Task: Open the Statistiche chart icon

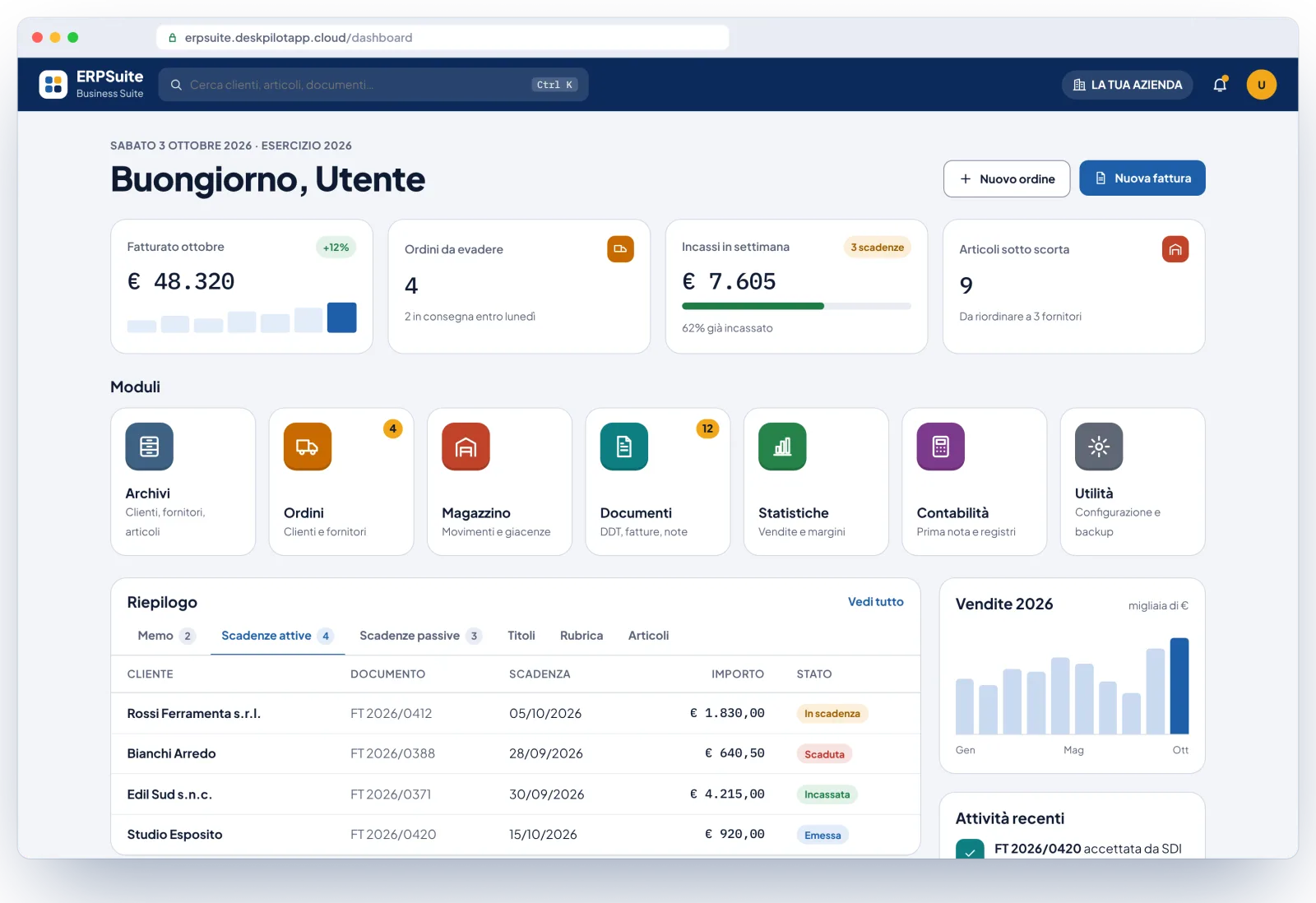Action: click(782, 447)
